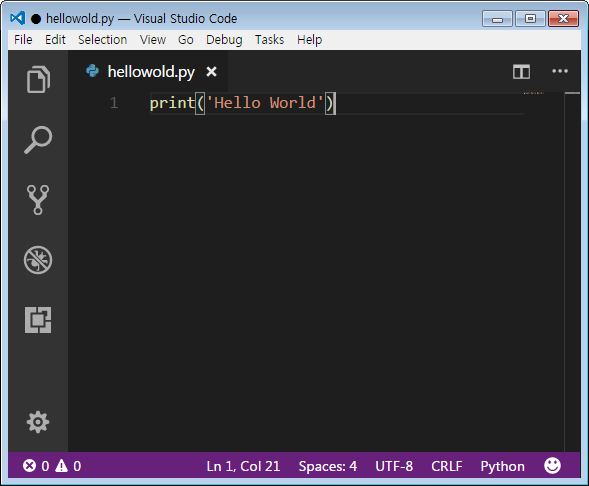Click the editor vertical scrollbar
This screenshot has width=589, height=486.
pyautogui.click(x=572, y=272)
